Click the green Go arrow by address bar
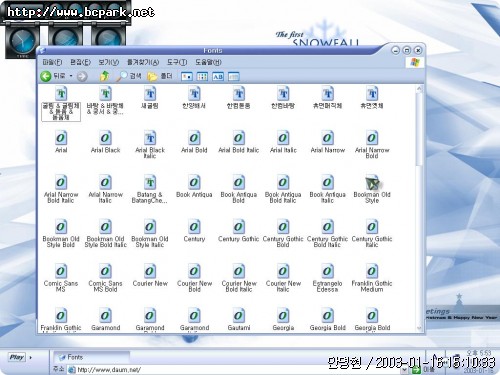This screenshot has width=500, height=375. pos(416,370)
